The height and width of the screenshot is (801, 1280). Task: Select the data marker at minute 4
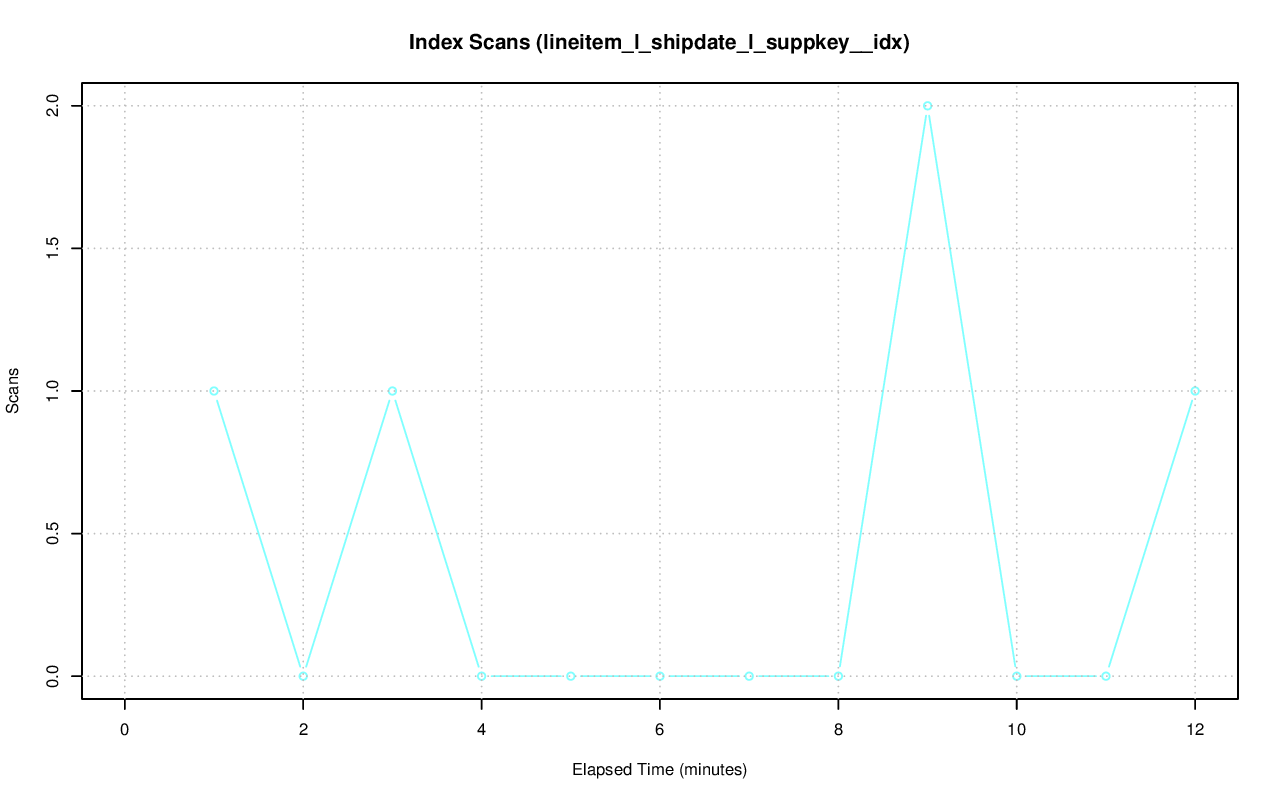(481, 676)
